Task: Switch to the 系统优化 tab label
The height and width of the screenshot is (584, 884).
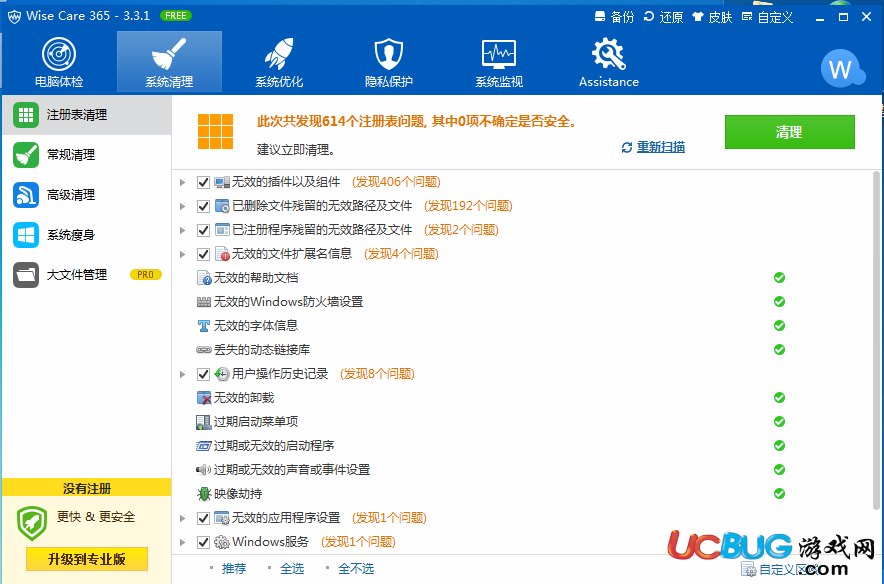Action: click(279, 82)
